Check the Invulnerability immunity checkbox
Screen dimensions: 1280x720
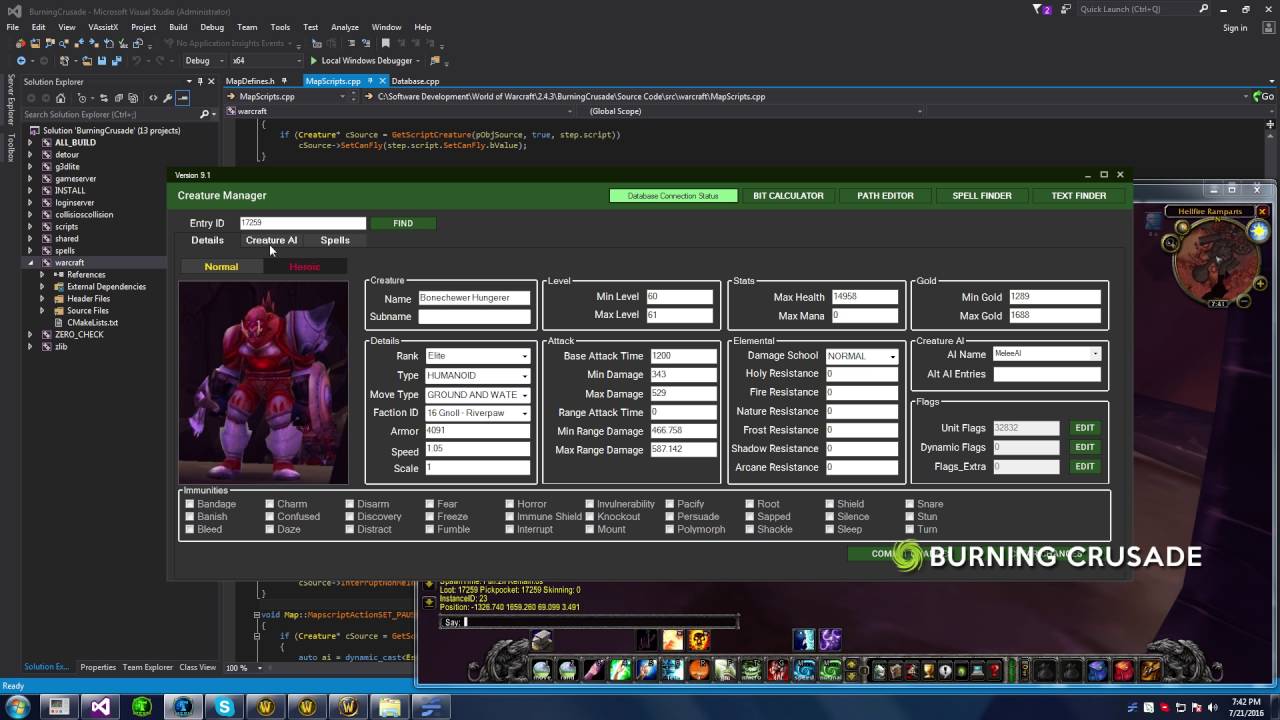click(x=590, y=504)
